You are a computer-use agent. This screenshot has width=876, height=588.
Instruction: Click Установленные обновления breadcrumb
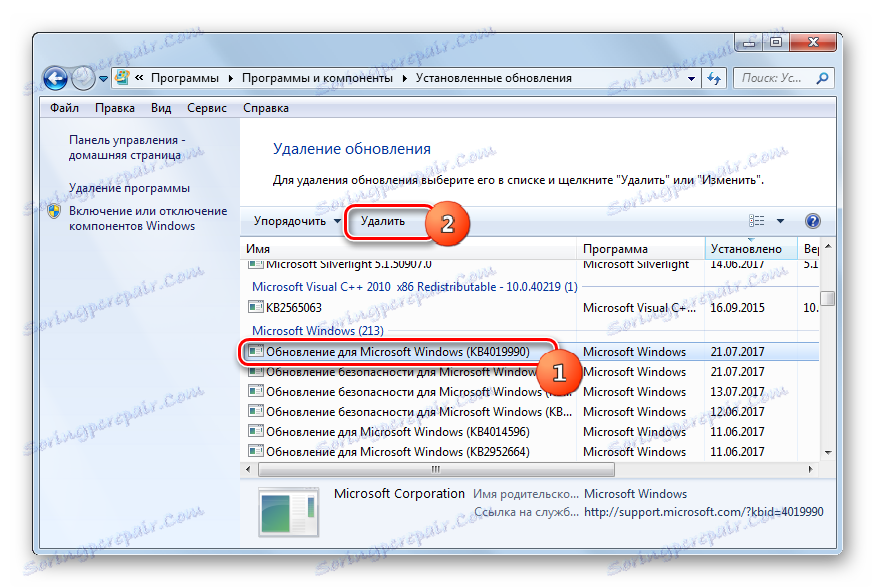(x=493, y=78)
